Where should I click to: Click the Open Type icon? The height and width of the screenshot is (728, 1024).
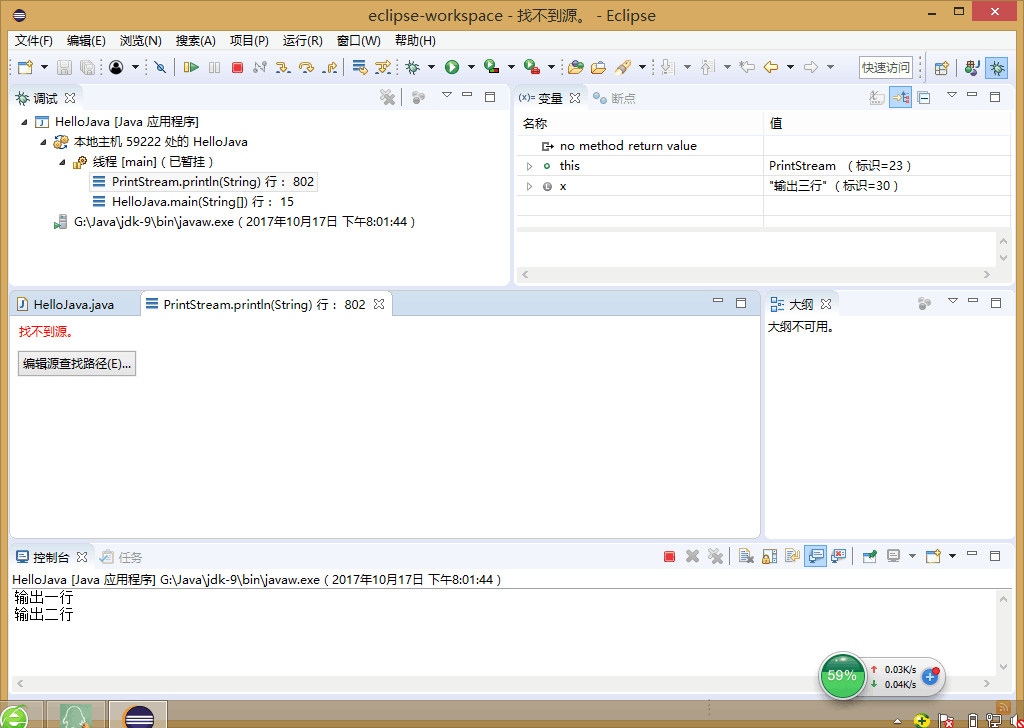coord(575,67)
